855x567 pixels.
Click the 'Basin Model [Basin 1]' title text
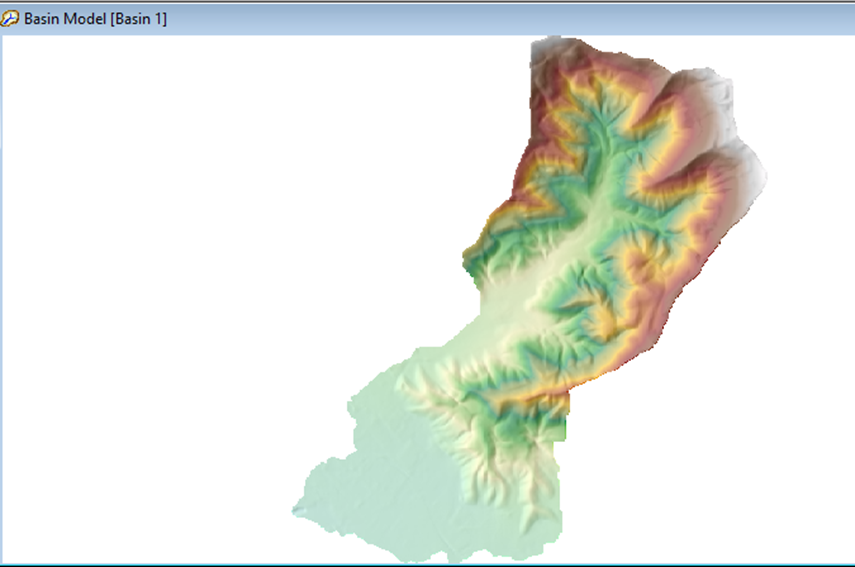click(95, 19)
